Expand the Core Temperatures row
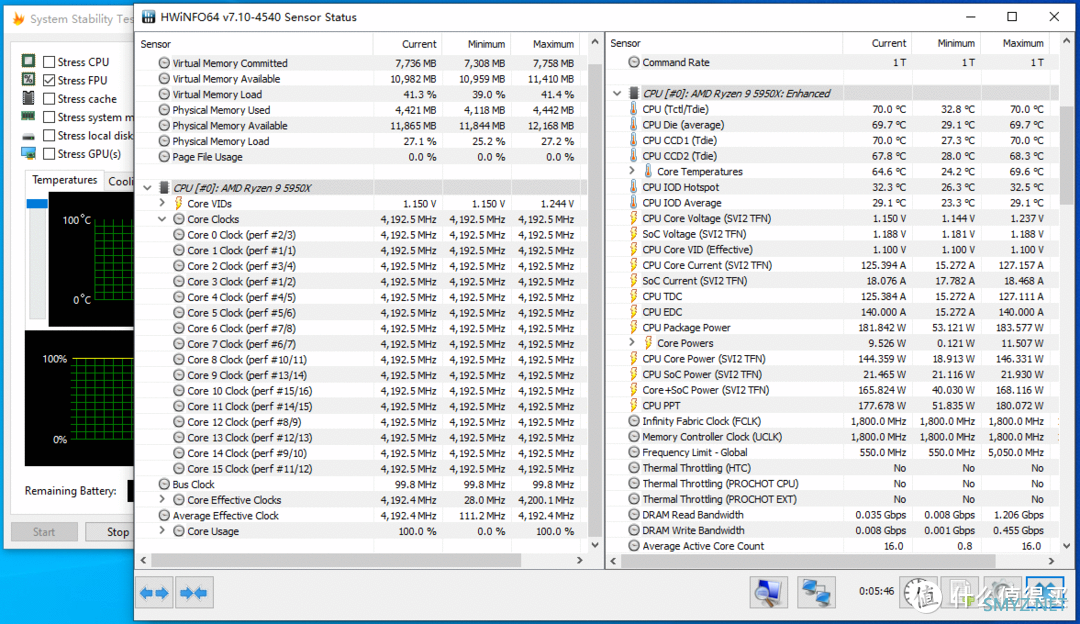1080x624 pixels. 632,171
